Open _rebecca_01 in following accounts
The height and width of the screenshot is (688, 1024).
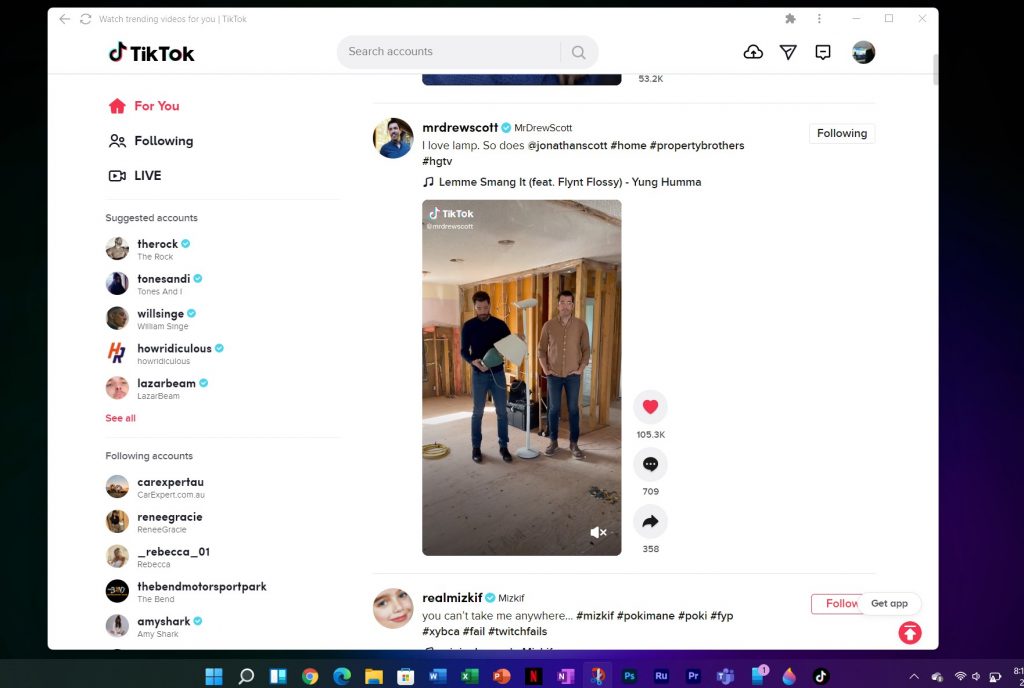pos(158,557)
